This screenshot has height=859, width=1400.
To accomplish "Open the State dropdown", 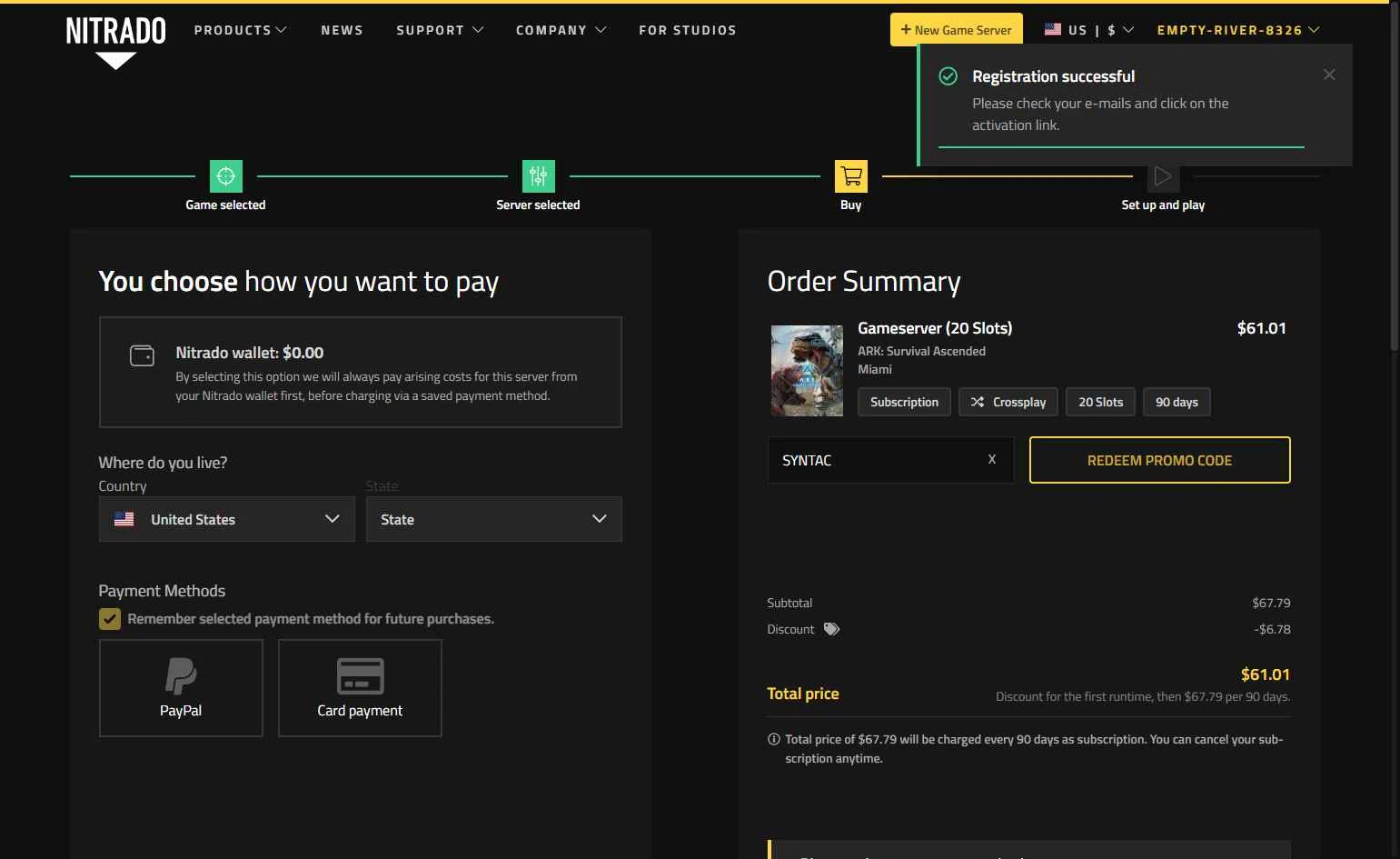I will click(493, 519).
